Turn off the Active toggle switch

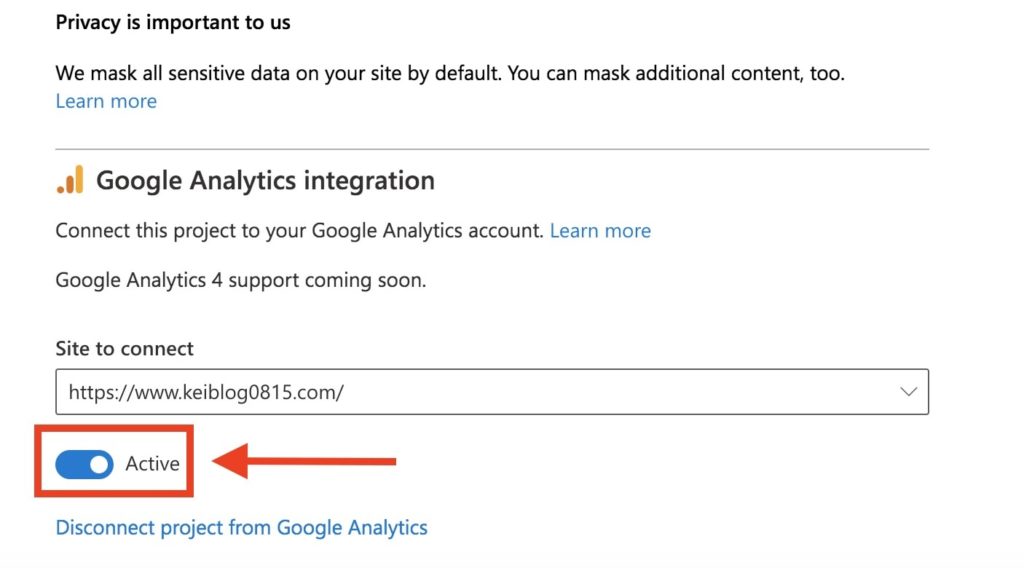(x=84, y=464)
